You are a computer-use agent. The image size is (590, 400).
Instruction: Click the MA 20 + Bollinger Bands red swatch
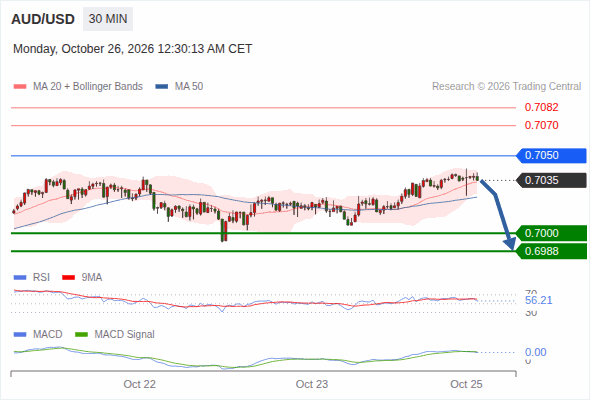(x=20, y=87)
